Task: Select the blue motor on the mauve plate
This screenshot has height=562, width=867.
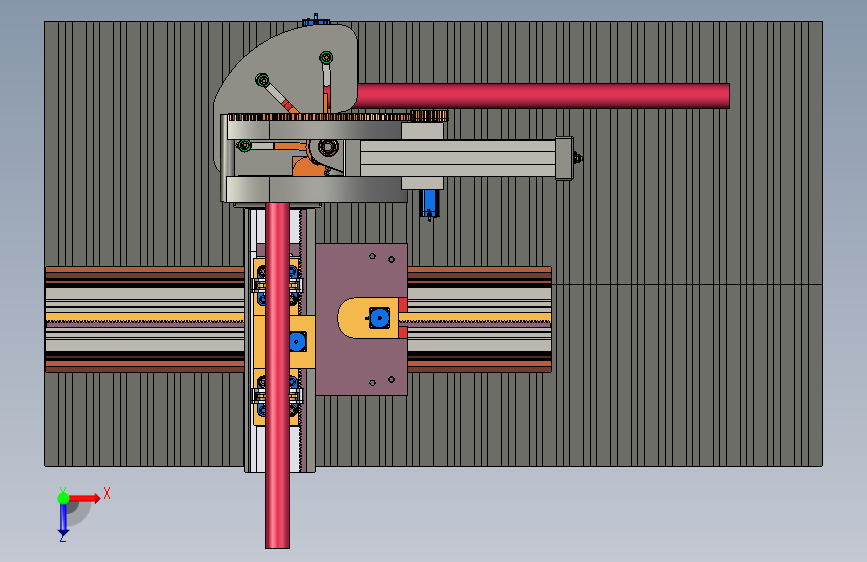Action: click(379, 318)
